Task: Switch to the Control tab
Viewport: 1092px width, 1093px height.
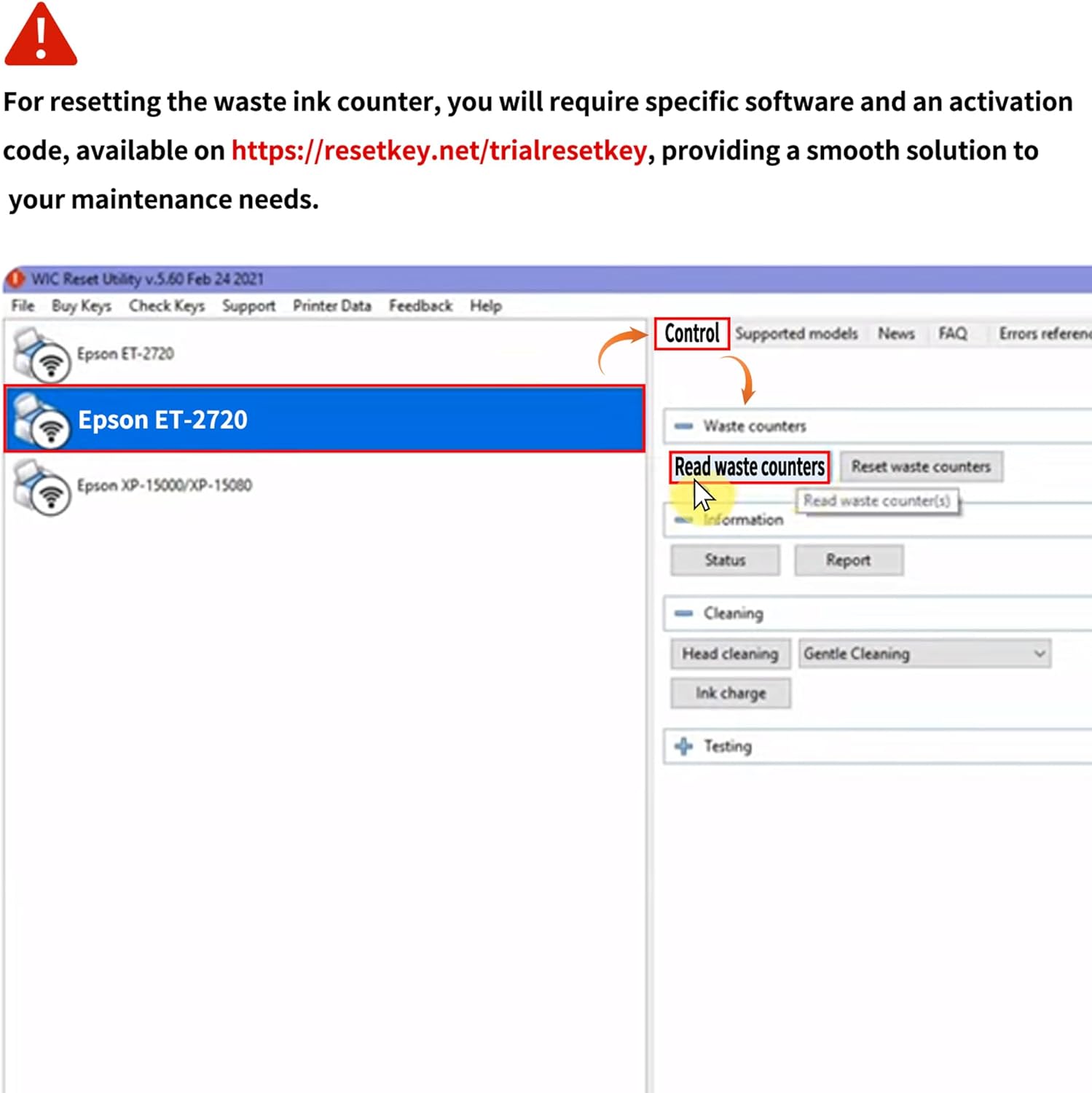Action: [692, 334]
